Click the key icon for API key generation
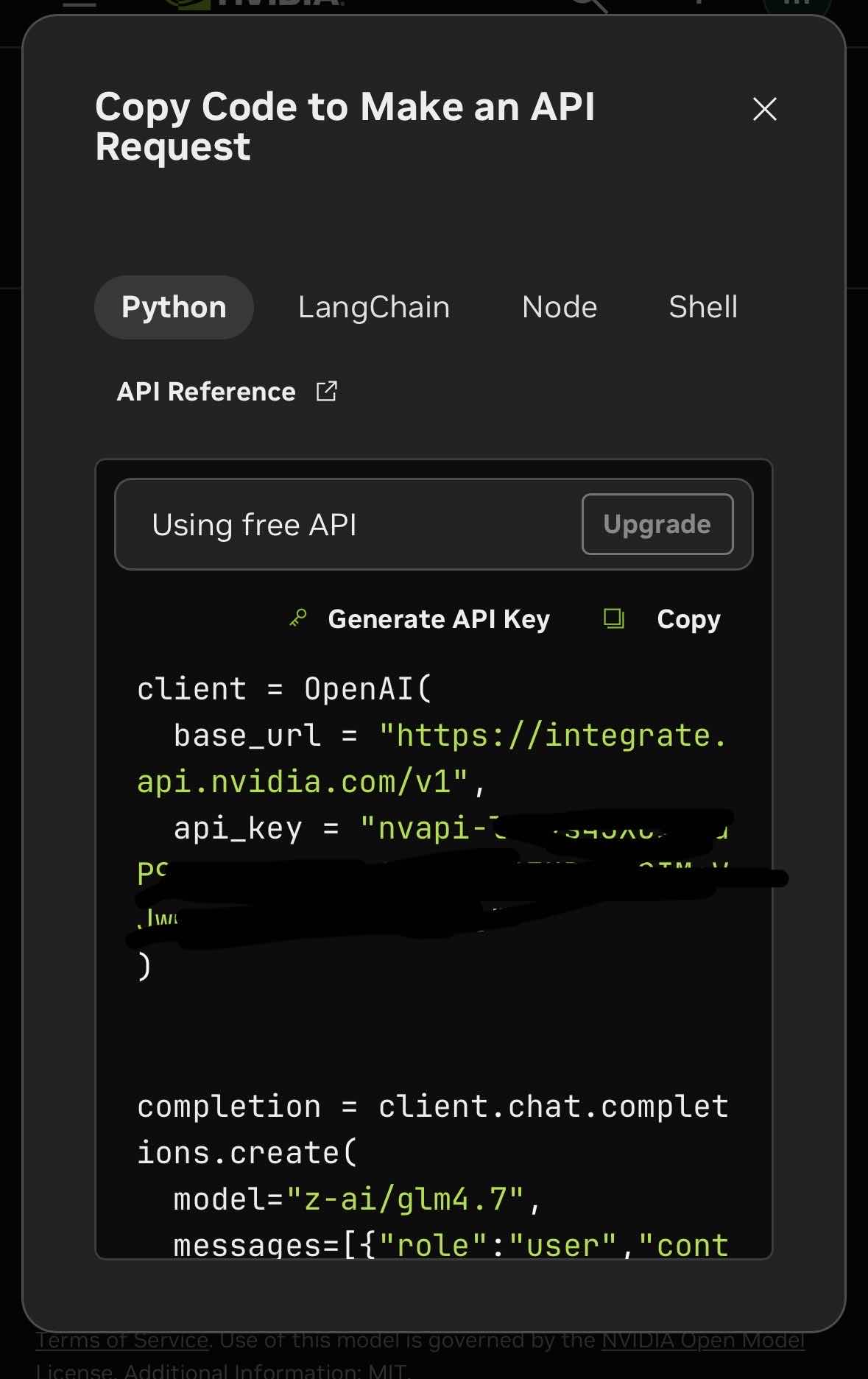 (x=298, y=618)
